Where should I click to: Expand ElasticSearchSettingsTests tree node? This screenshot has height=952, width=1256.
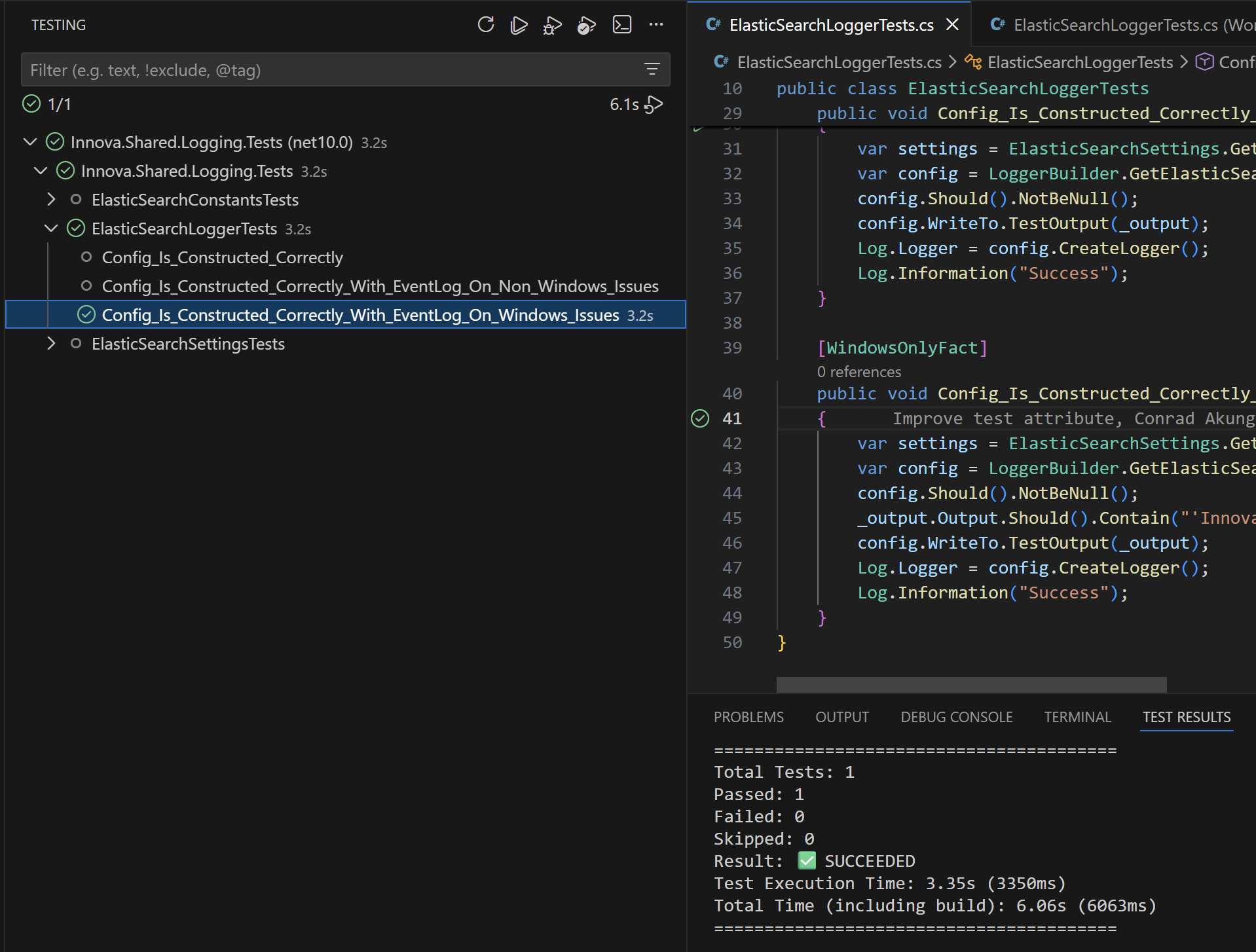point(51,344)
